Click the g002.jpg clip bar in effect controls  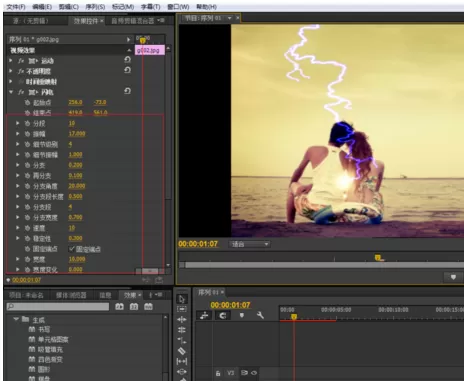pos(150,50)
